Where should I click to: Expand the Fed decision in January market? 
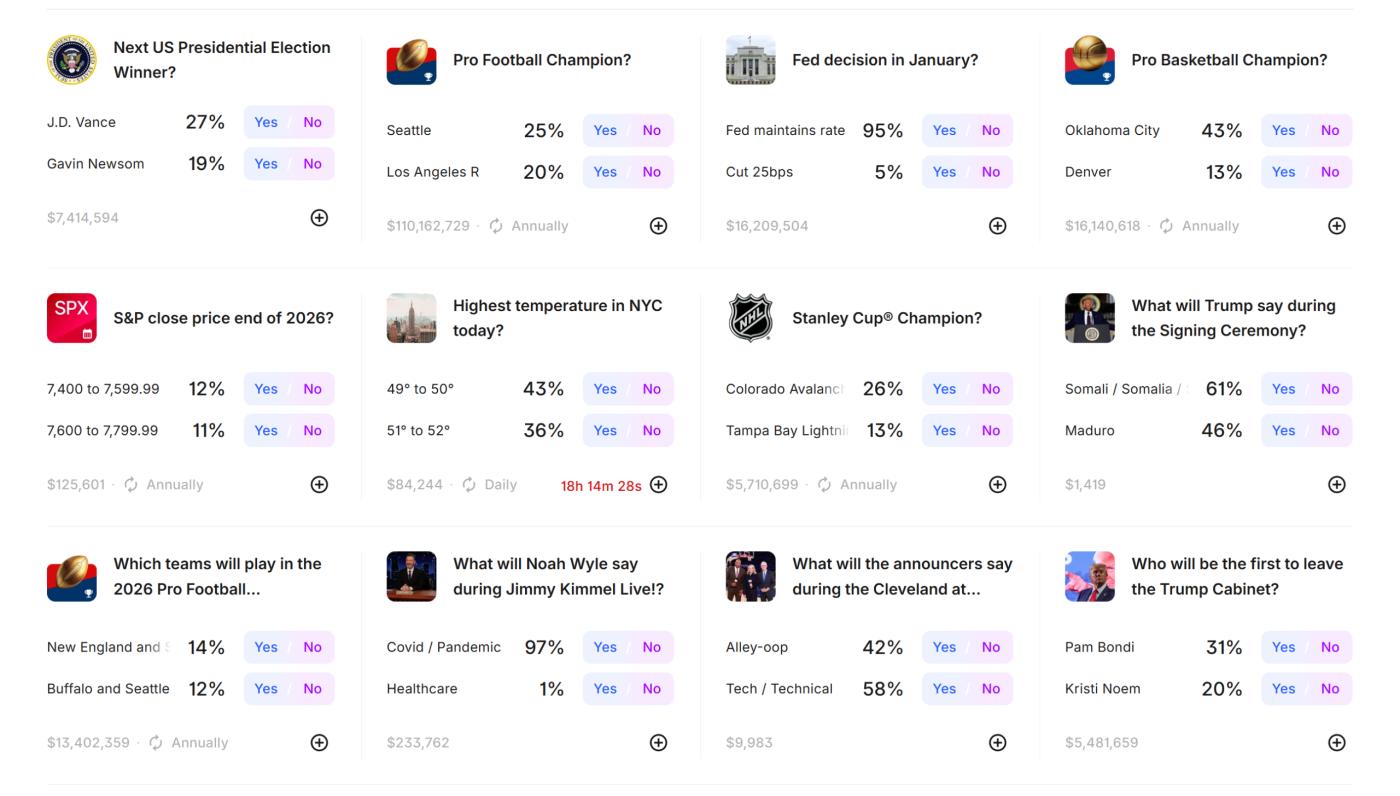tap(997, 226)
